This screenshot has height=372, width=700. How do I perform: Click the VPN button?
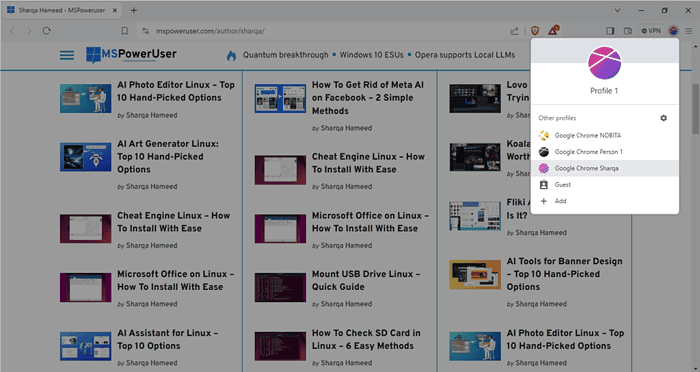tap(651, 31)
